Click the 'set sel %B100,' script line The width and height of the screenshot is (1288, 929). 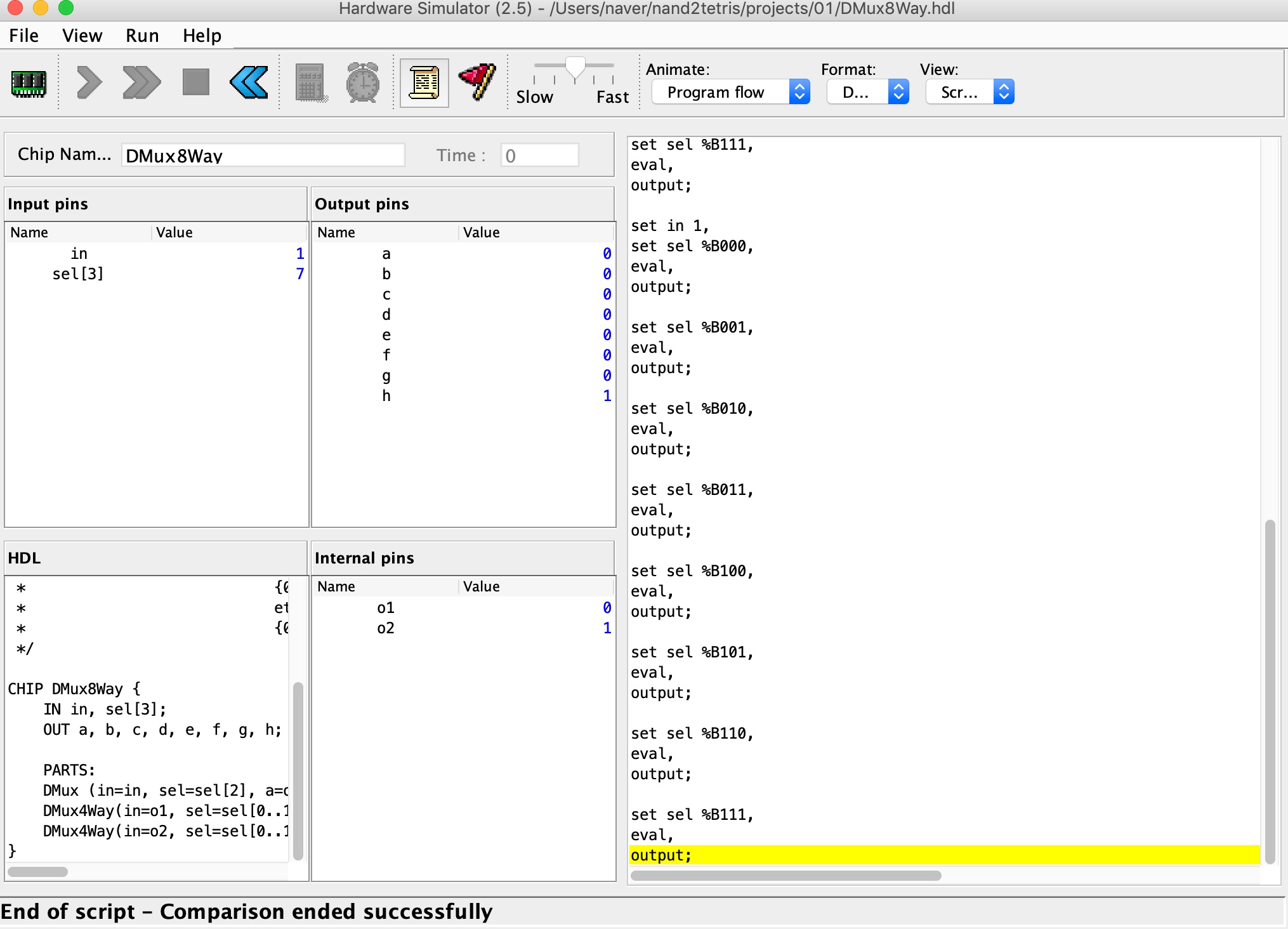692,571
